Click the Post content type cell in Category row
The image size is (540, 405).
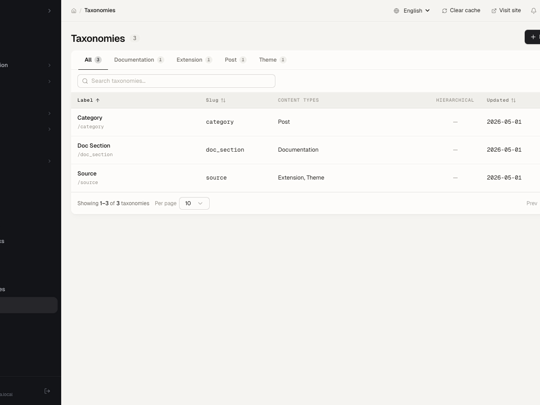[x=284, y=122]
